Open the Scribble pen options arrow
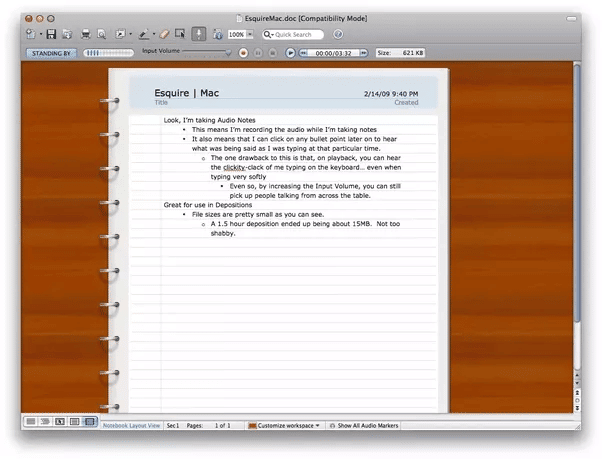The height and width of the screenshot is (459, 602). [154, 34]
